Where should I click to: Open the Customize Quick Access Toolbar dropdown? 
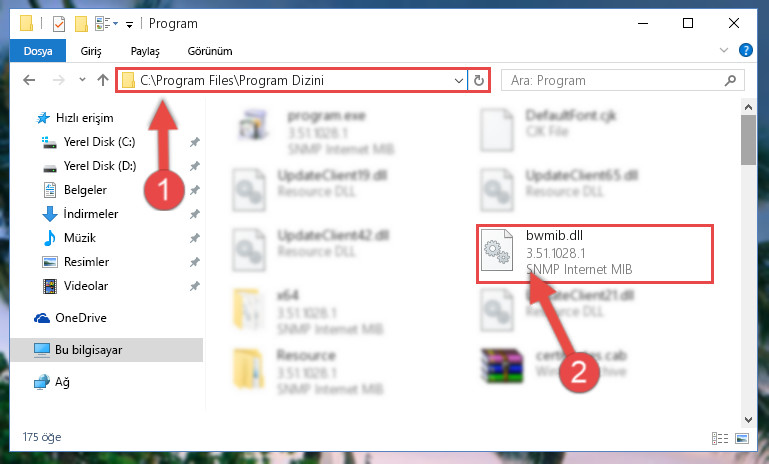[129, 24]
